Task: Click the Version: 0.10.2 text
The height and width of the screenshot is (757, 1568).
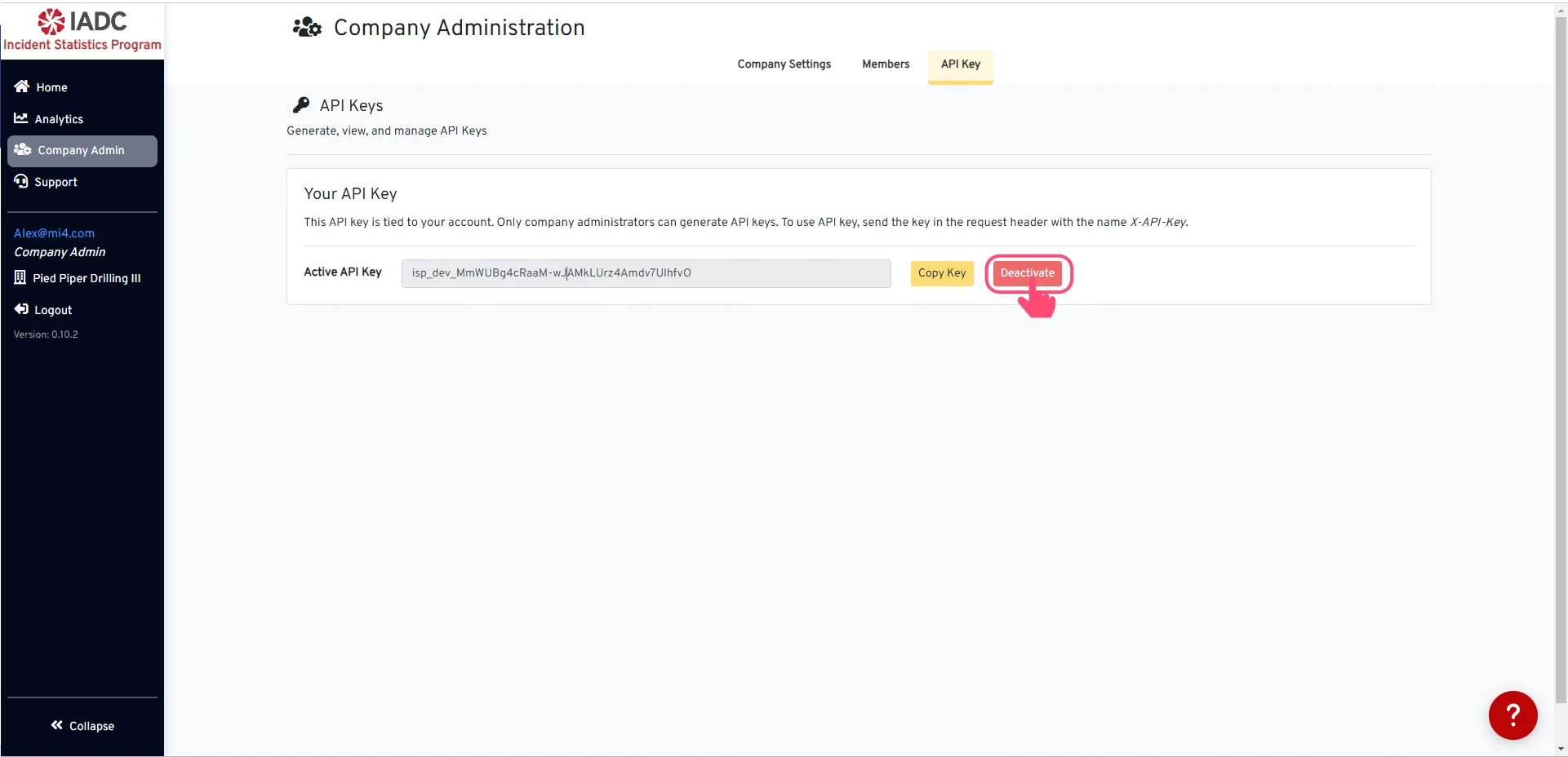Action: coord(46,334)
